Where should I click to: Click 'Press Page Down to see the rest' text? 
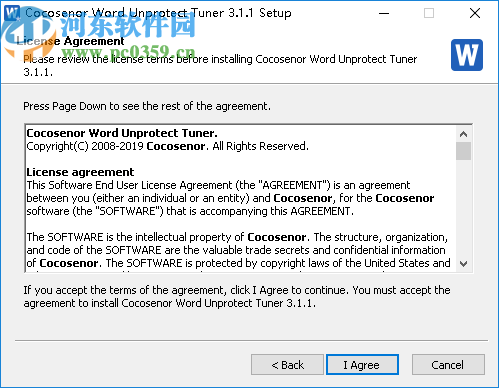pos(147,106)
